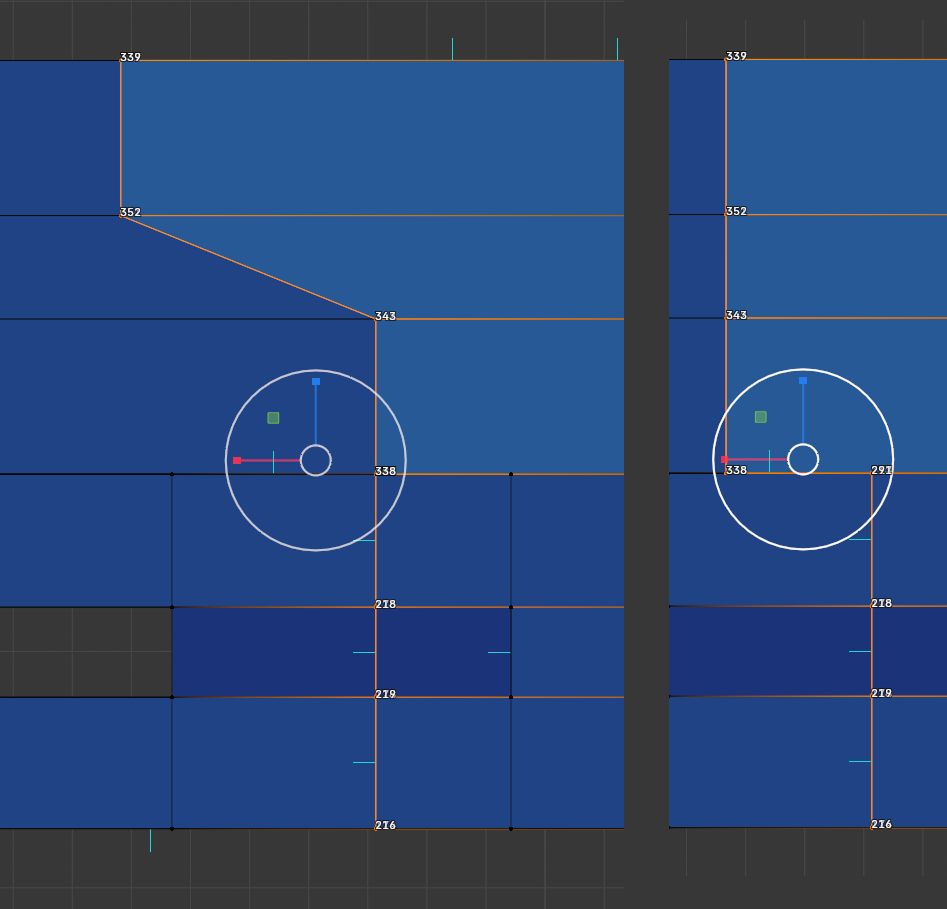Viewport: 947px width, 909px height.
Task: Select vertex 218 in the left viewport
Action: [x=376, y=607]
